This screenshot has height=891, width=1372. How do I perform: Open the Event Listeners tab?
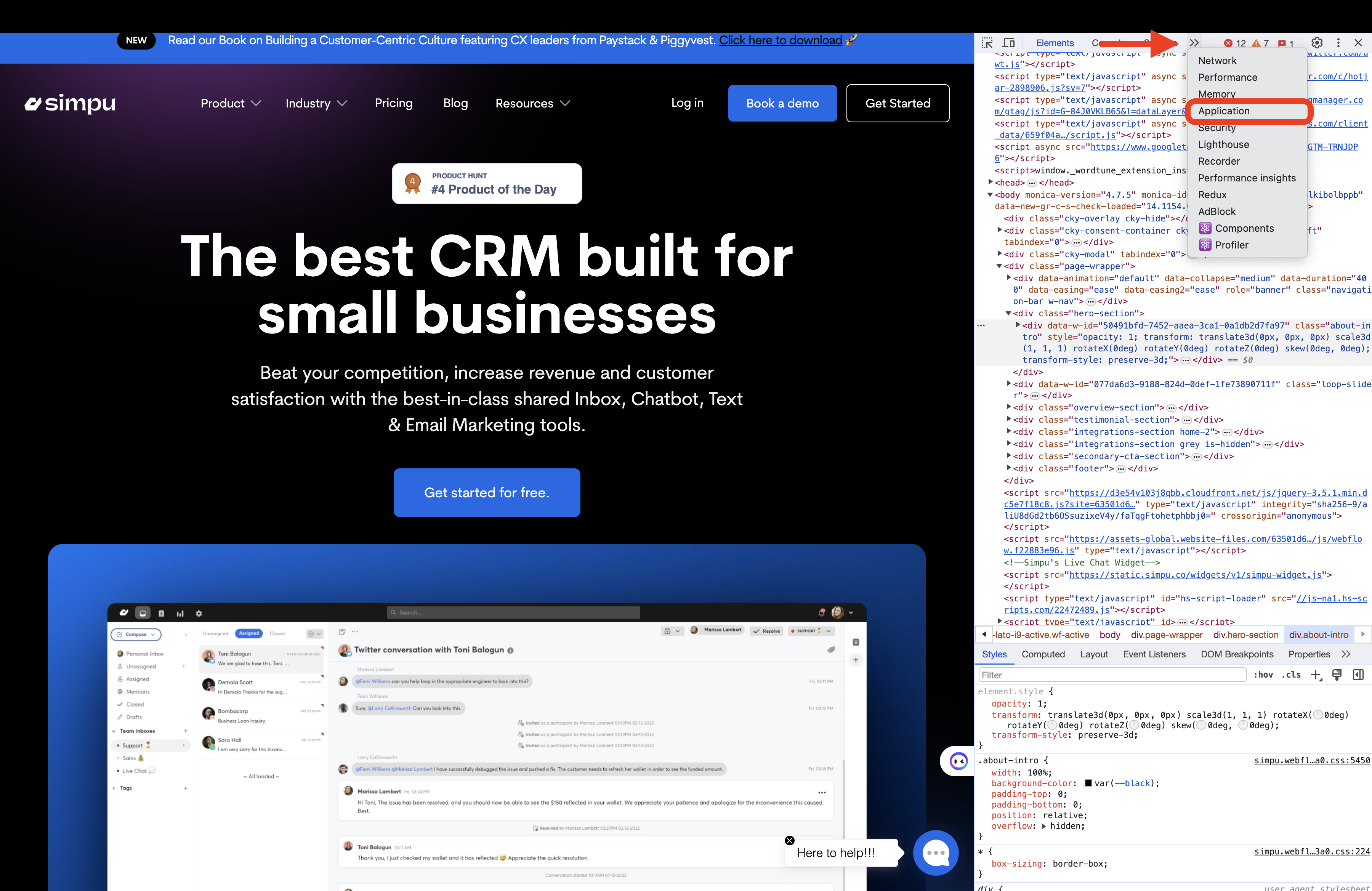1154,654
